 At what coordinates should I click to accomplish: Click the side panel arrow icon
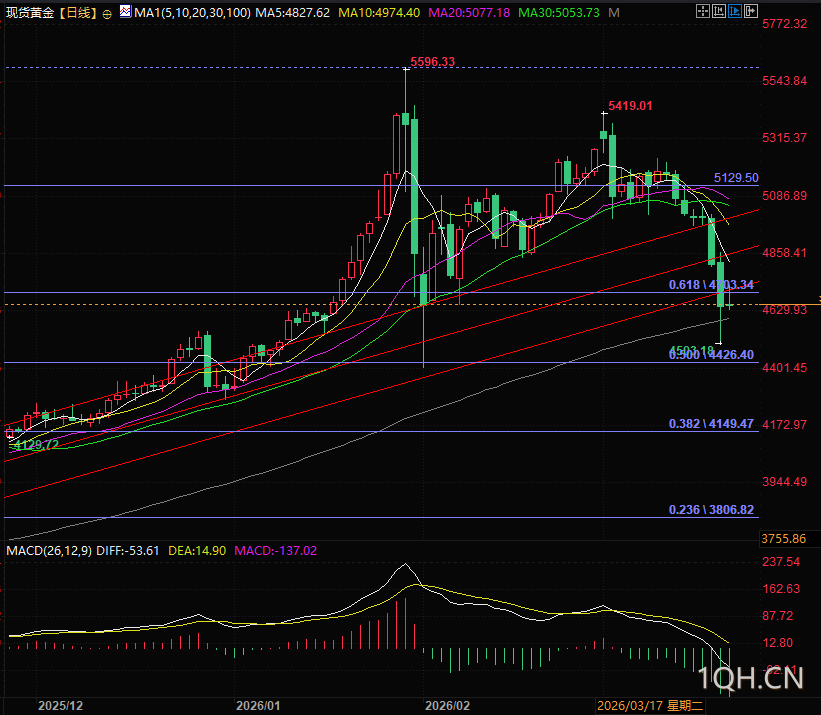tap(751, 11)
